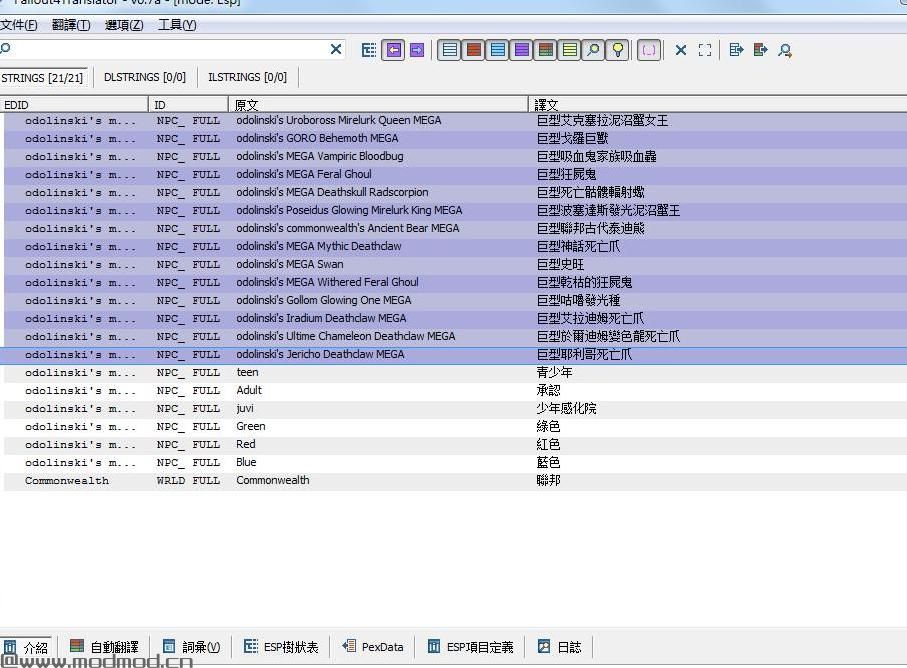Sort by the 原文 column header
Viewport: 907px width, 668px height.
tap(378, 105)
